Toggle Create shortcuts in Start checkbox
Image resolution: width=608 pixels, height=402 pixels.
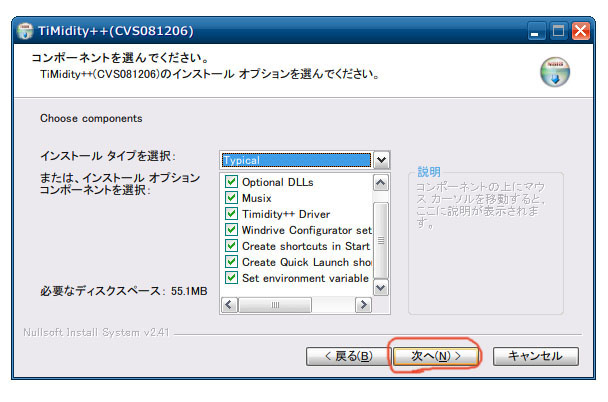(231, 246)
